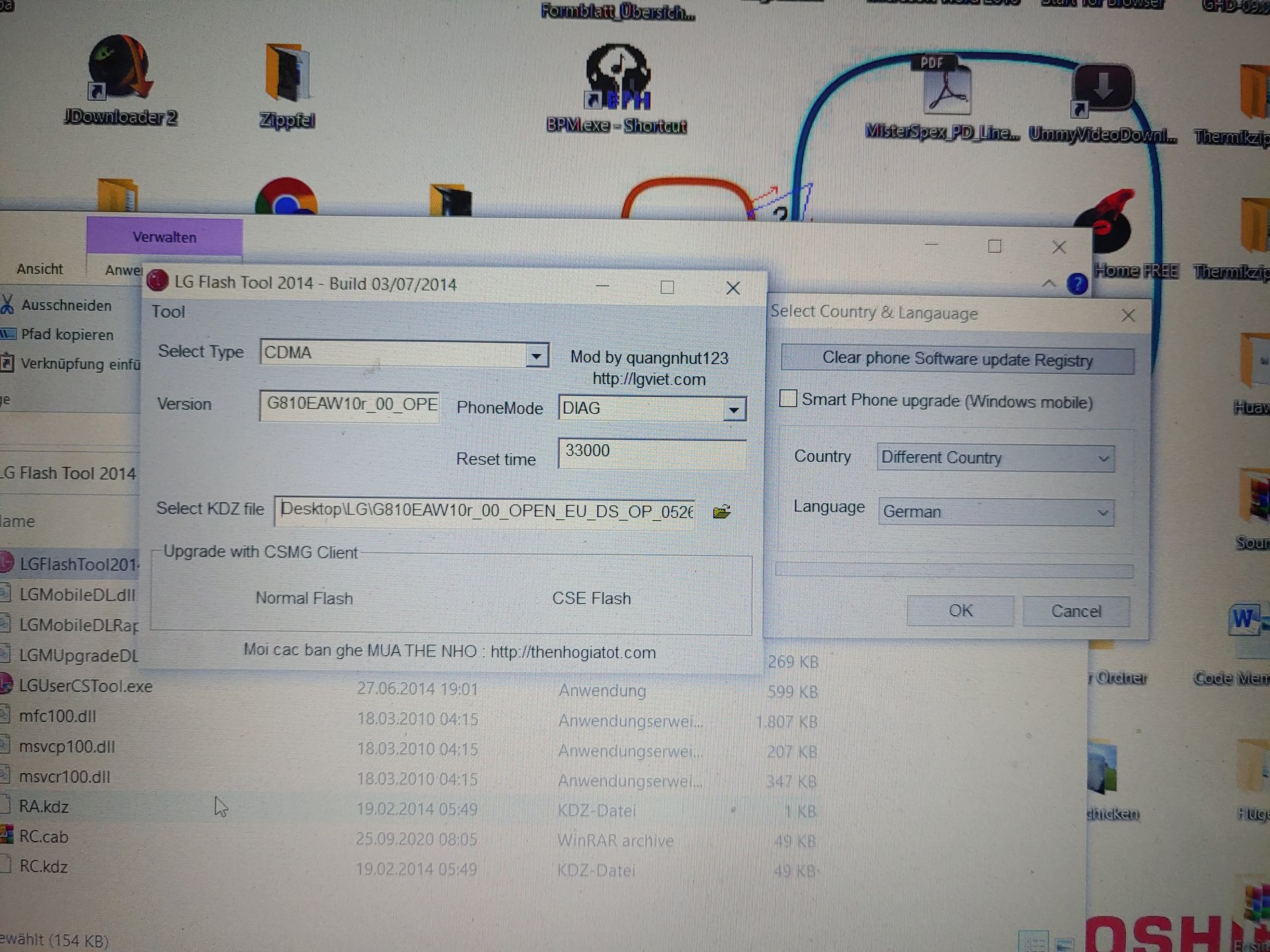The image size is (1270, 952).
Task: Launch BPM.exe - Shortcut desktop icon
Action: pos(616,87)
